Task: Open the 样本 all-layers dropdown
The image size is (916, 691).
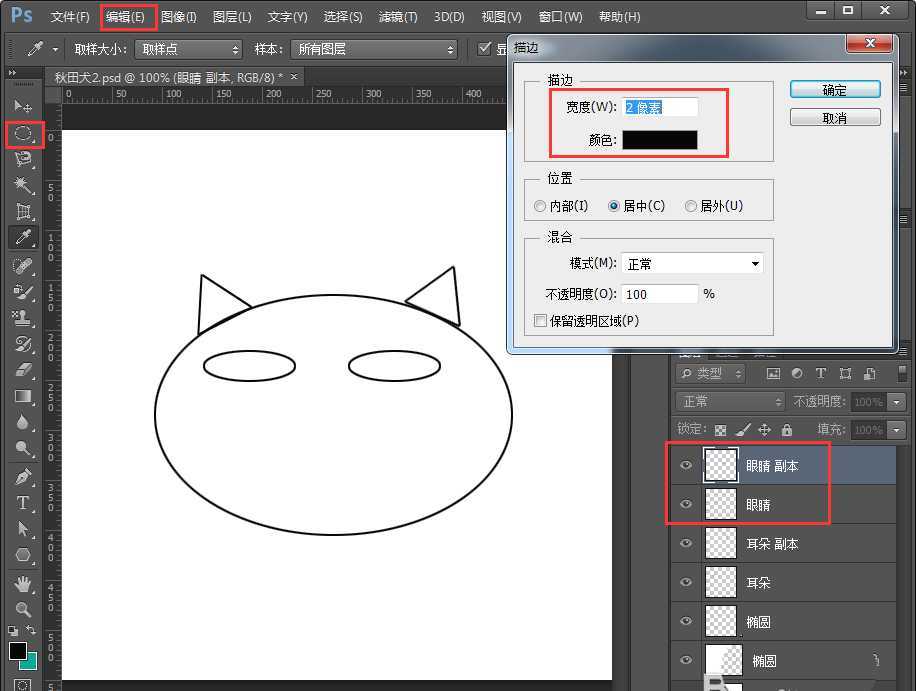Action: pos(374,48)
